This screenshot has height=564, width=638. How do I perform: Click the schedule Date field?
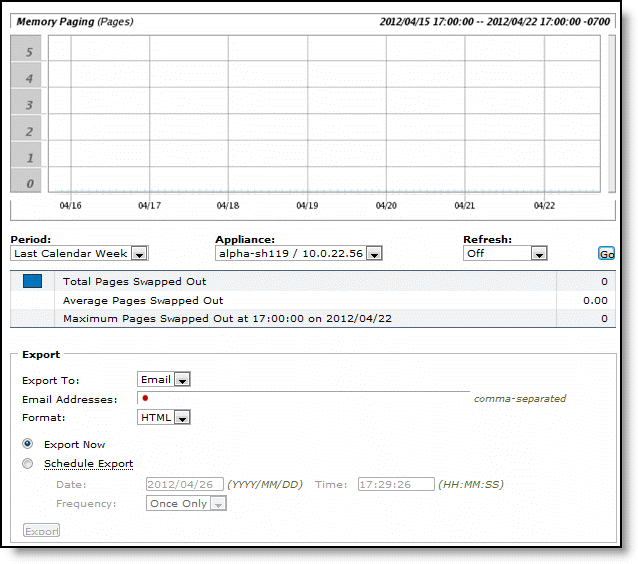click(184, 484)
